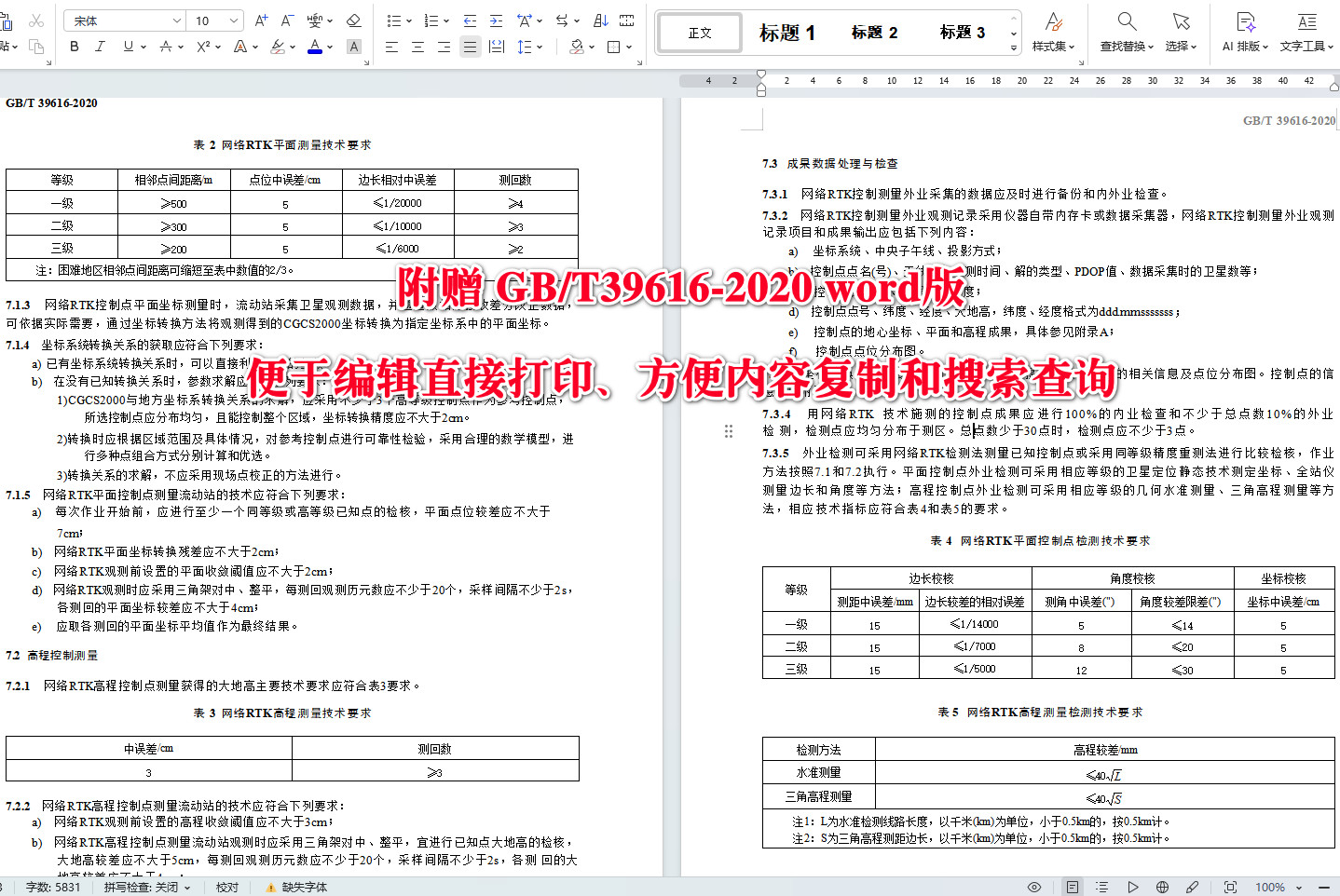Open borders dropdown arrow

click(x=629, y=47)
